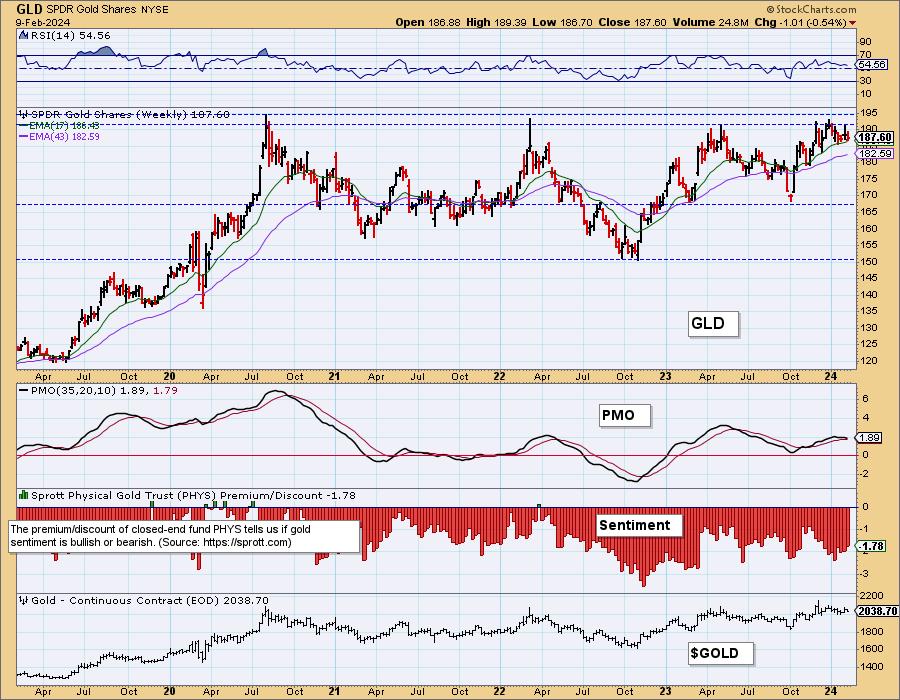Click the 182.59 EMA tag on right axis
900x700 pixels.
(875, 153)
